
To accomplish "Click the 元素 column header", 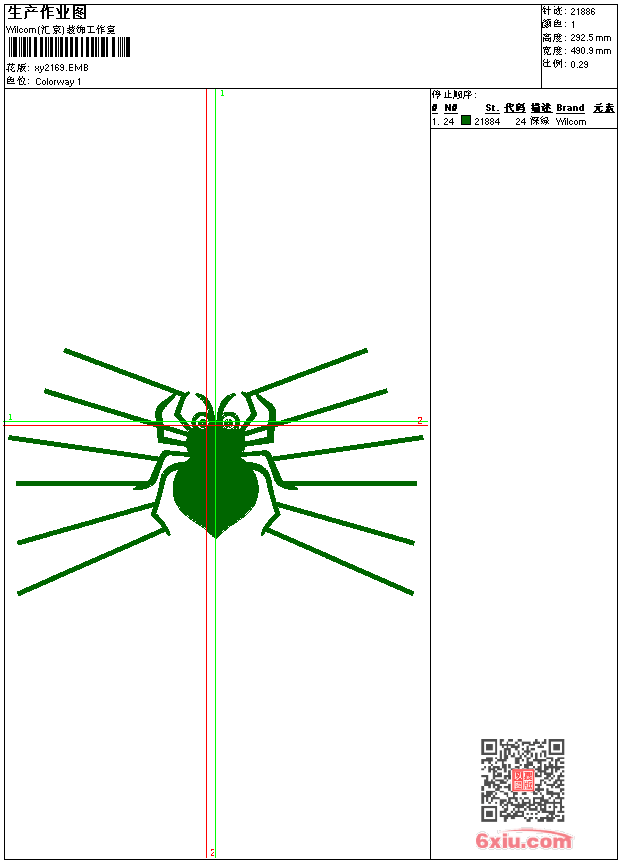I will [x=604, y=108].
